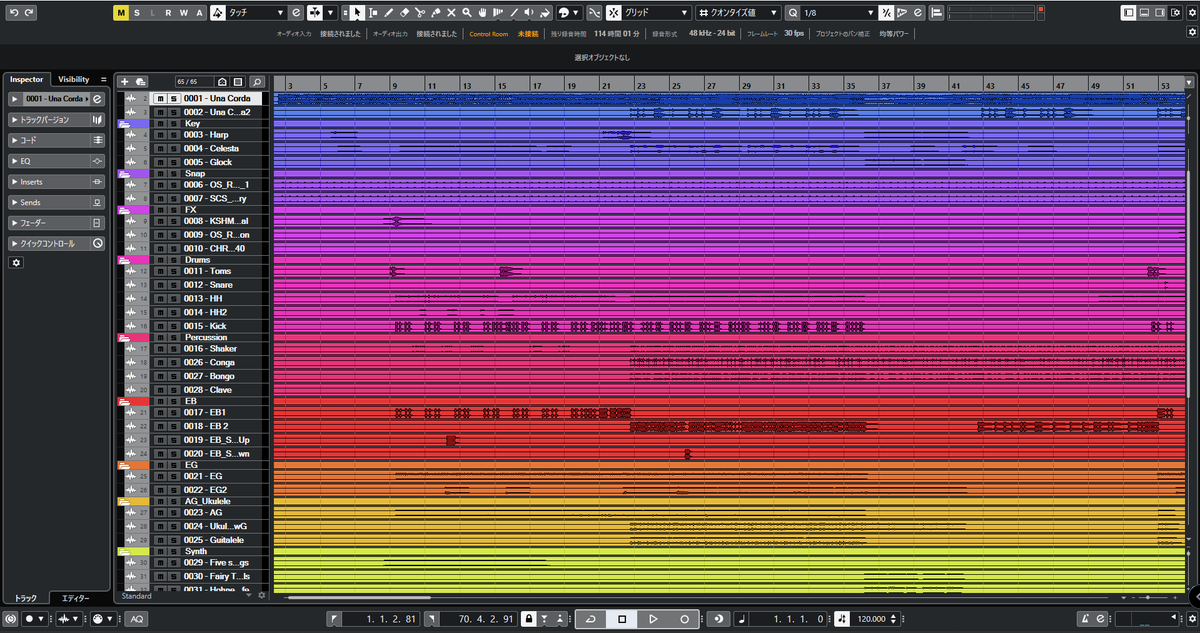The image size is (1200, 633).
Task: Open the track search magnifier
Action: click(x=257, y=81)
